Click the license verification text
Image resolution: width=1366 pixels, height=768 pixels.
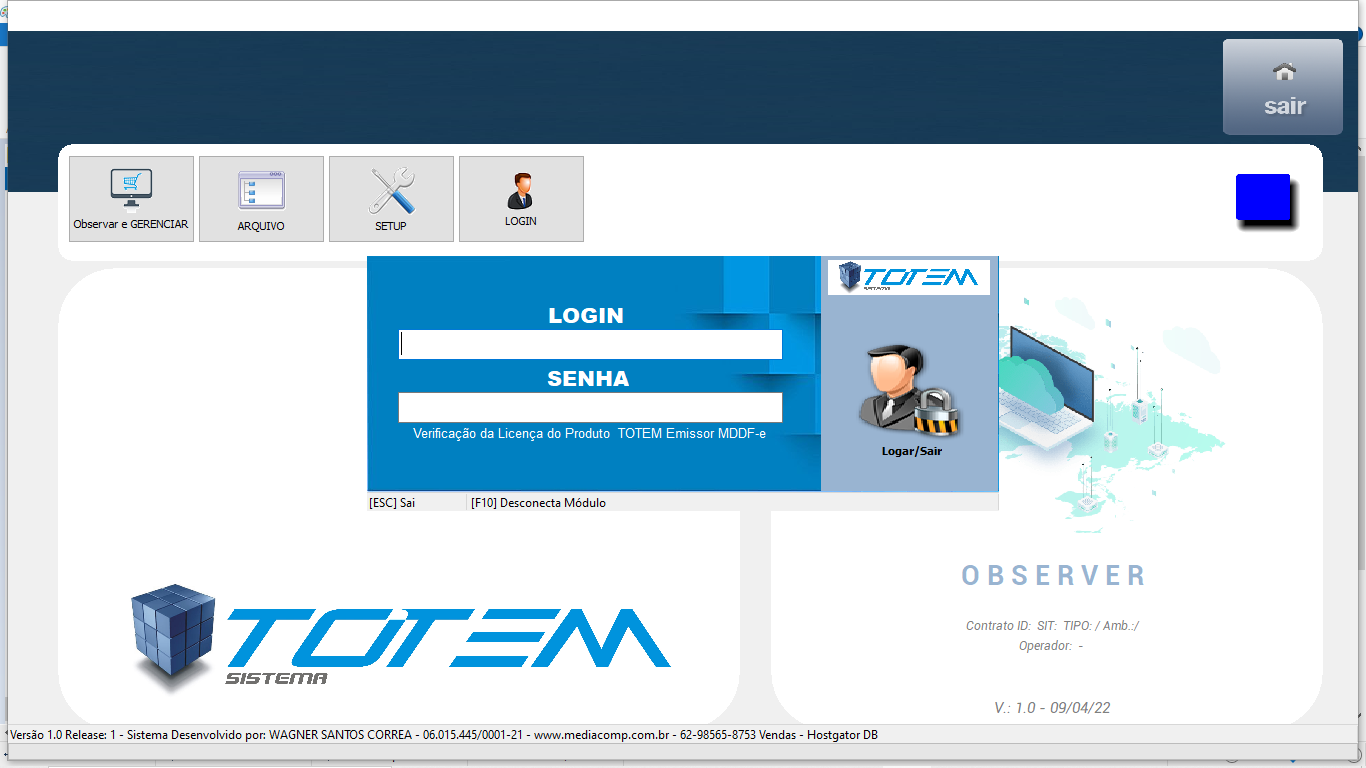pos(590,434)
